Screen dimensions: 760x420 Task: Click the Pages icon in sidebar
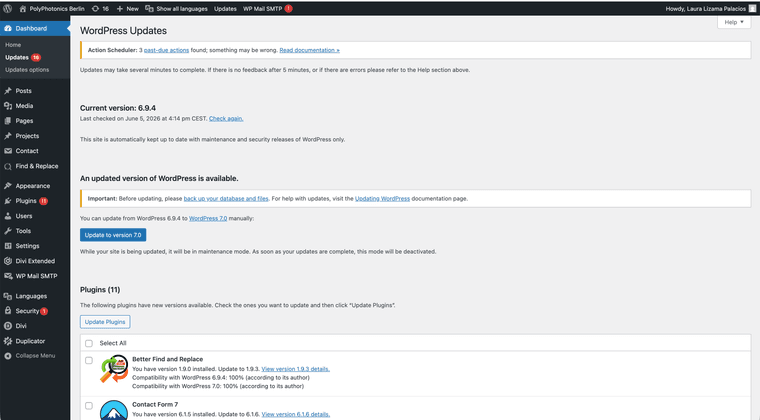coord(8,121)
